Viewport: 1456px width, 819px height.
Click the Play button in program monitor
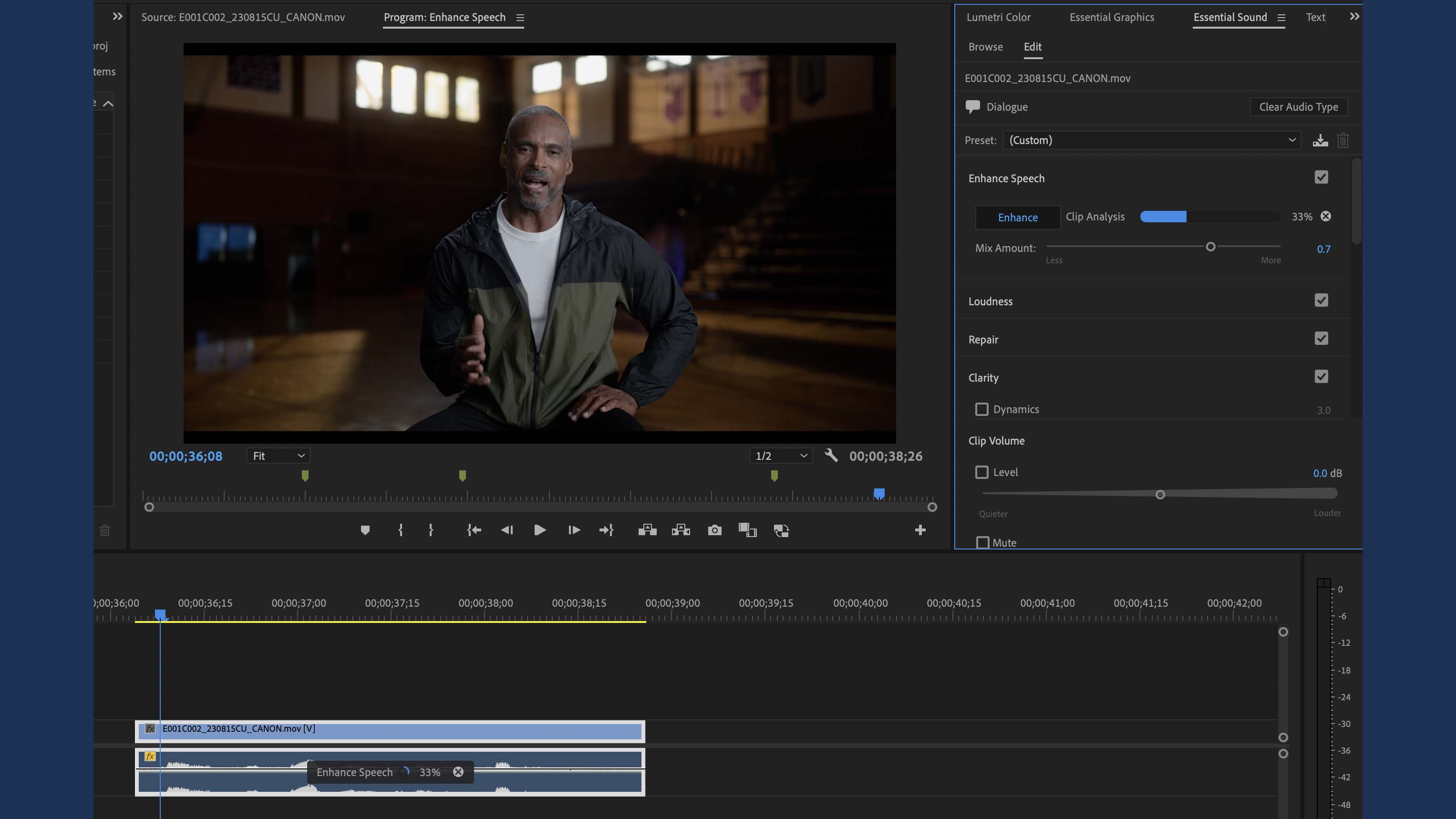pyautogui.click(x=539, y=530)
